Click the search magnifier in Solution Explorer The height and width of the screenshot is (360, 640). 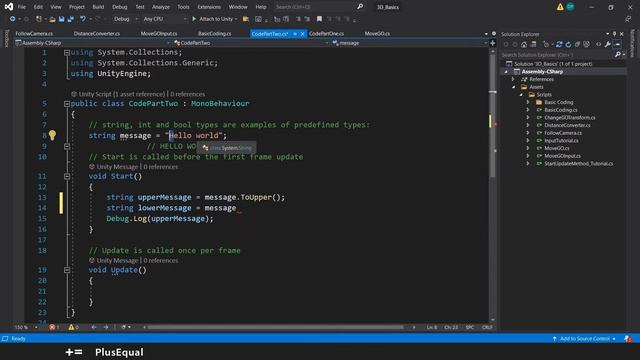tap(618, 55)
